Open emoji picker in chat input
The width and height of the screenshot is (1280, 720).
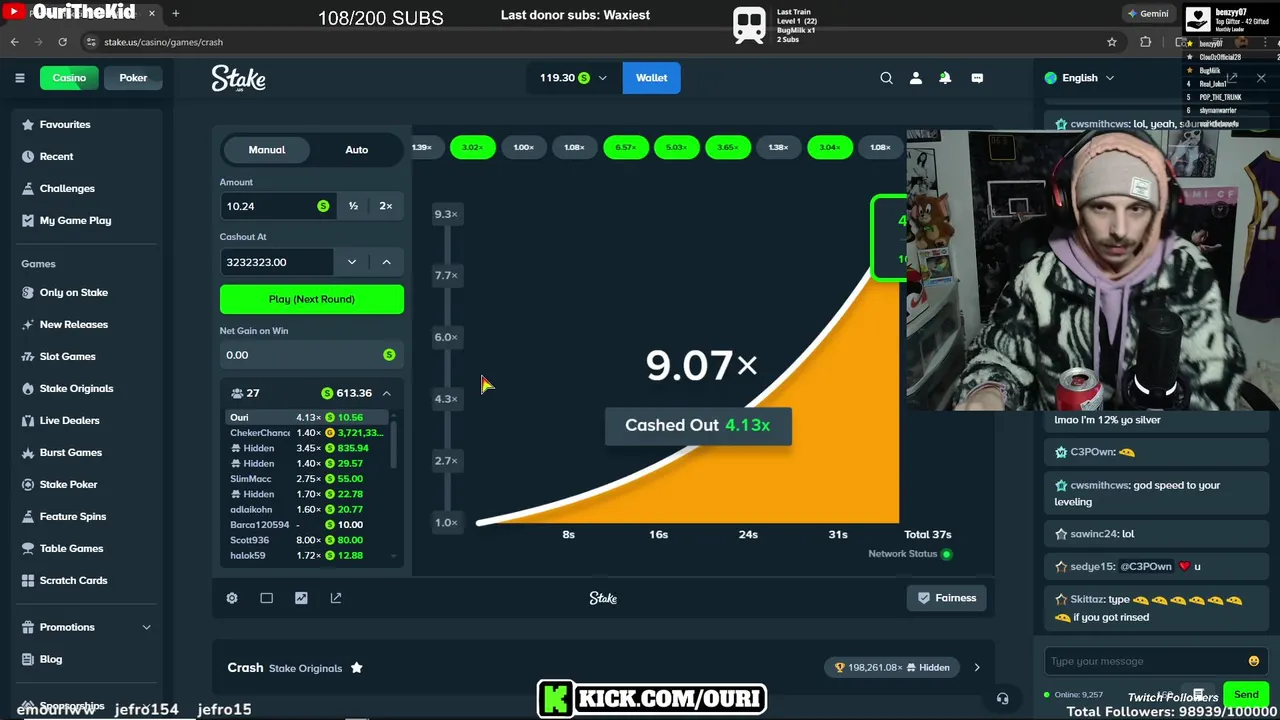point(1254,661)
